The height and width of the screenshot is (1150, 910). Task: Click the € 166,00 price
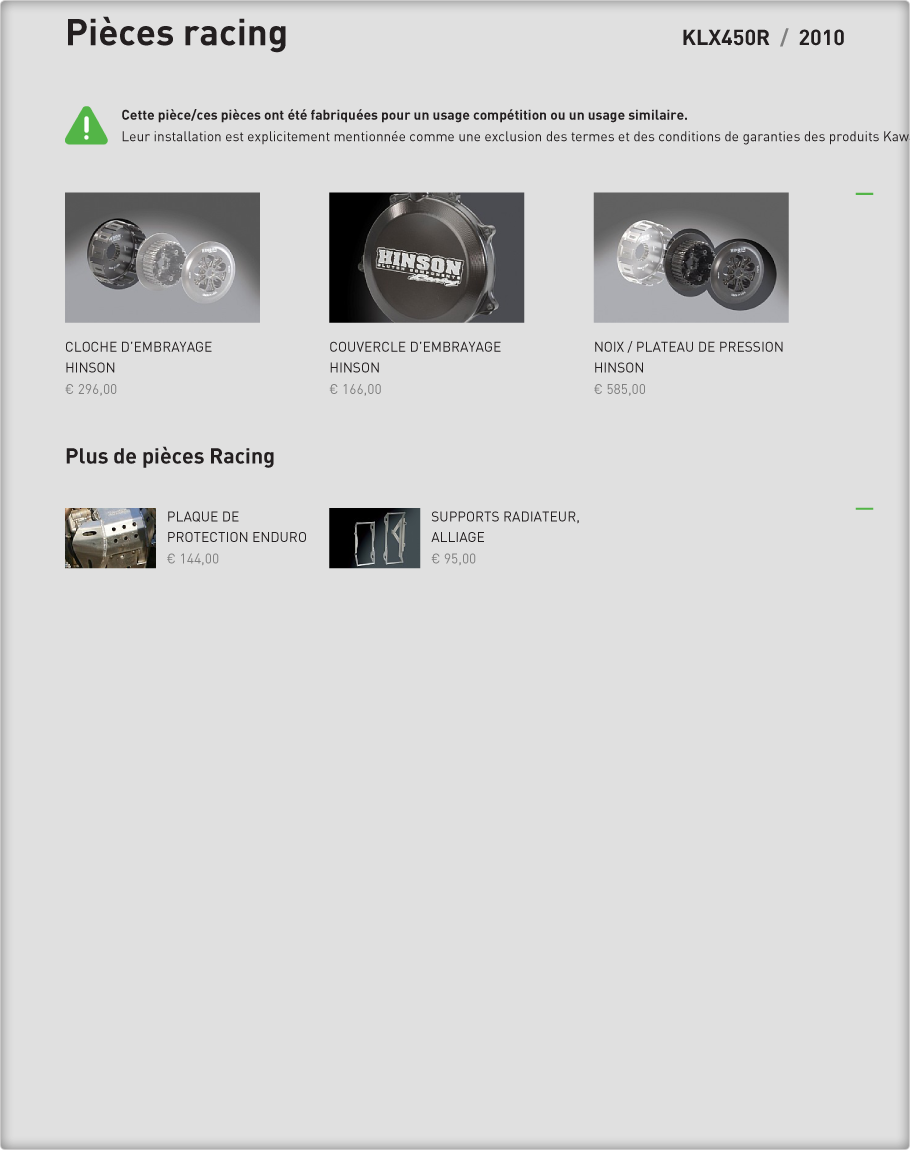coord(356,389)
